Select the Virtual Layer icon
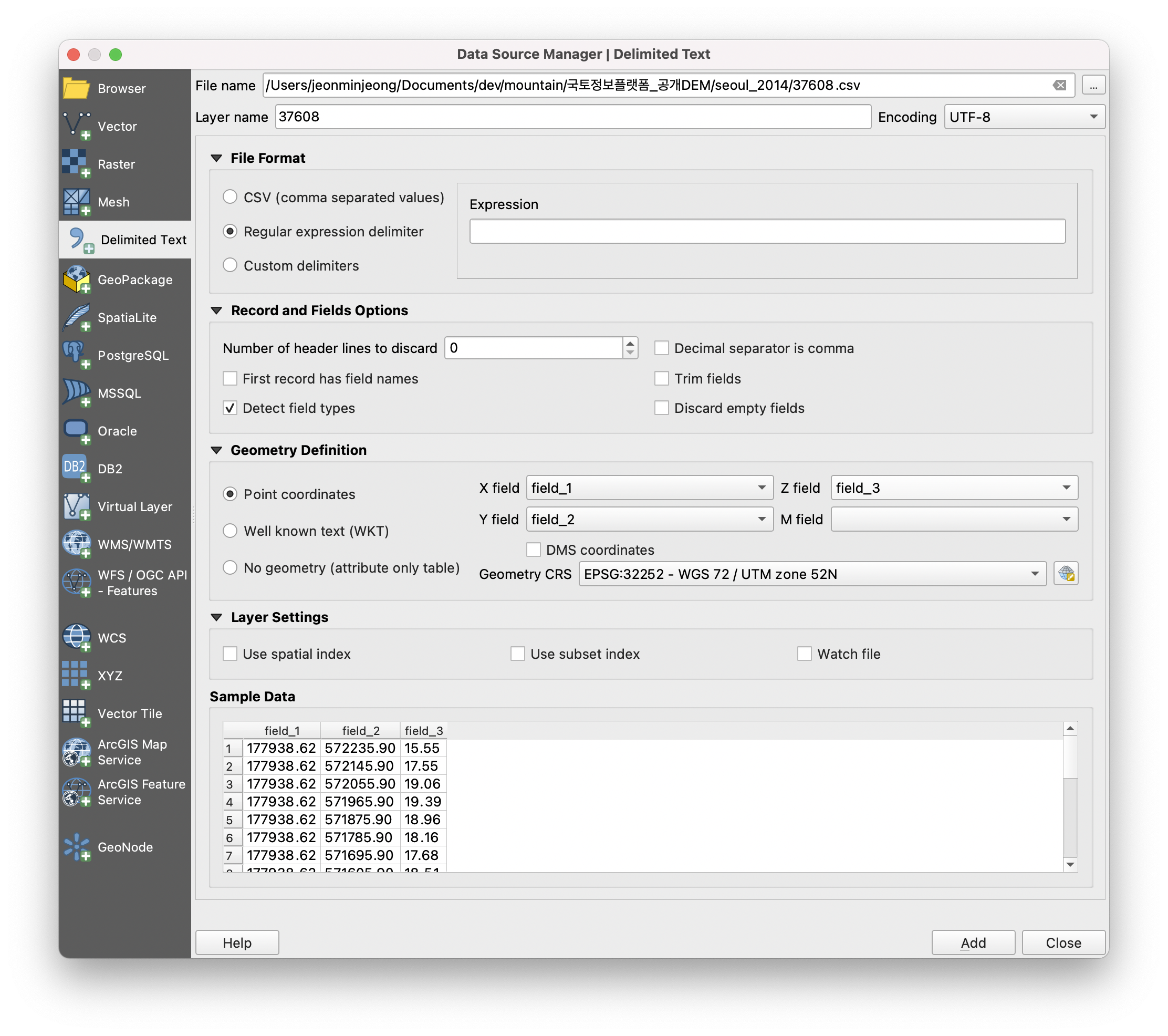Viewport: 1168px width, 1036px height. pos(77,506)
